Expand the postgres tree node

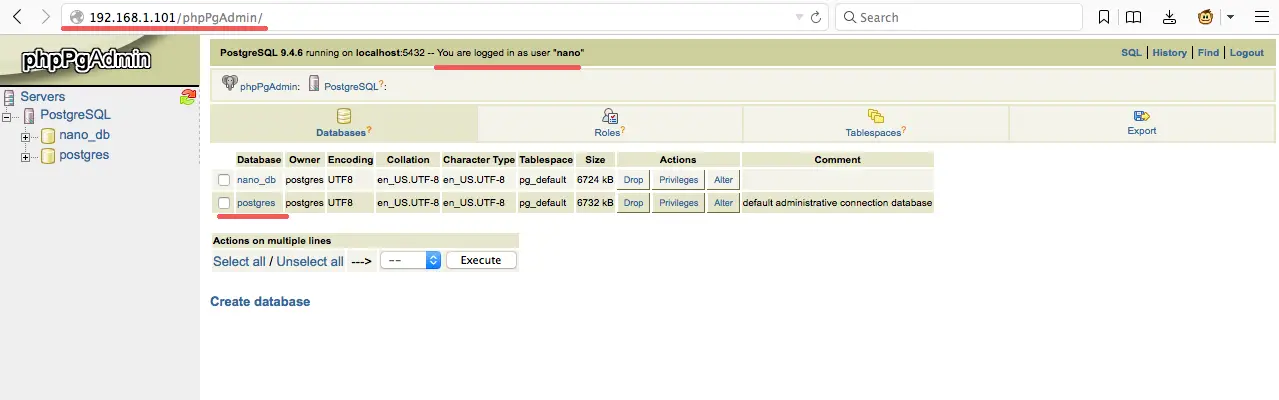pos(26,155)
